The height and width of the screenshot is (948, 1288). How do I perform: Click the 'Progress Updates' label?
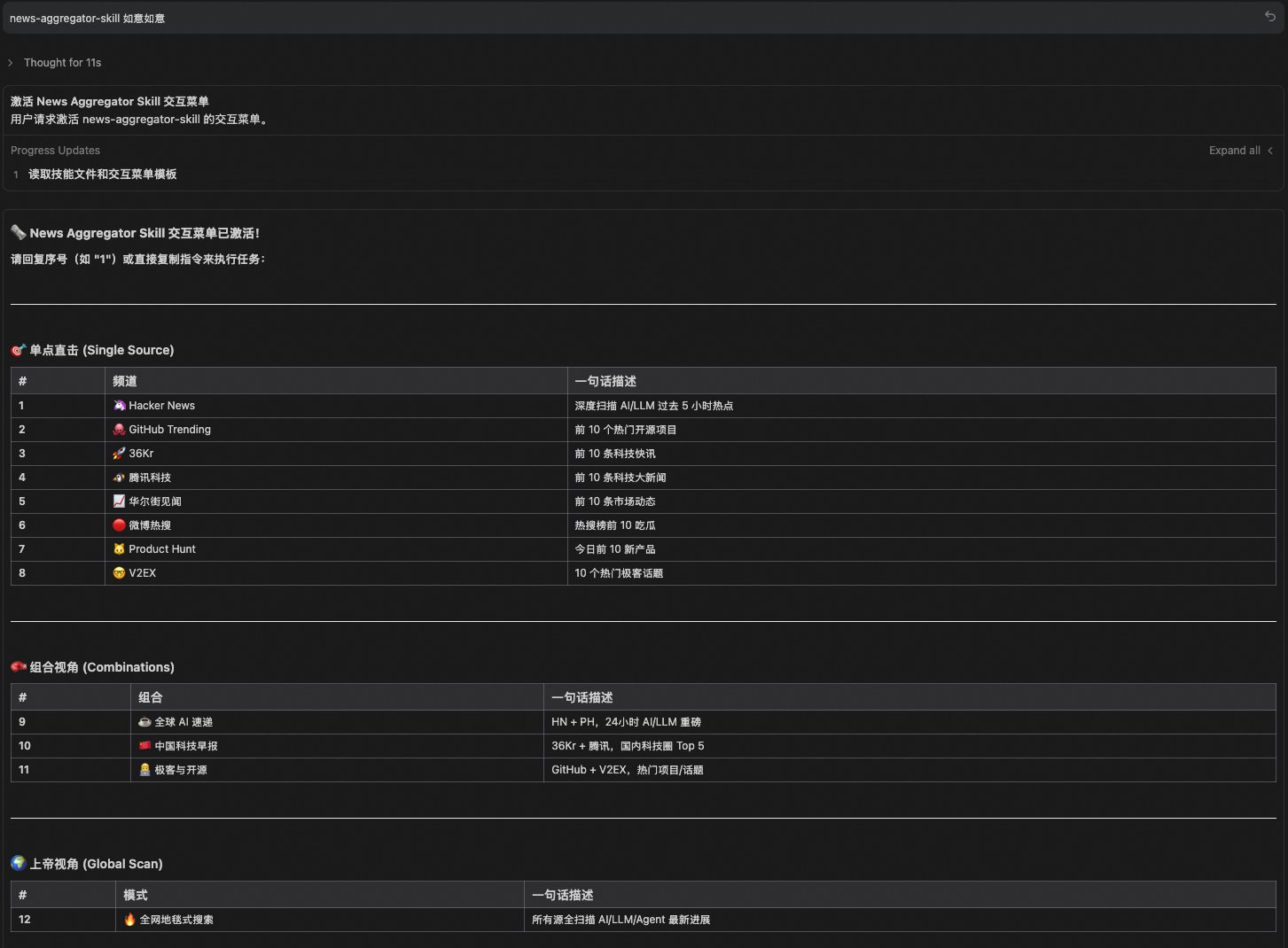(x=55, y=151)
